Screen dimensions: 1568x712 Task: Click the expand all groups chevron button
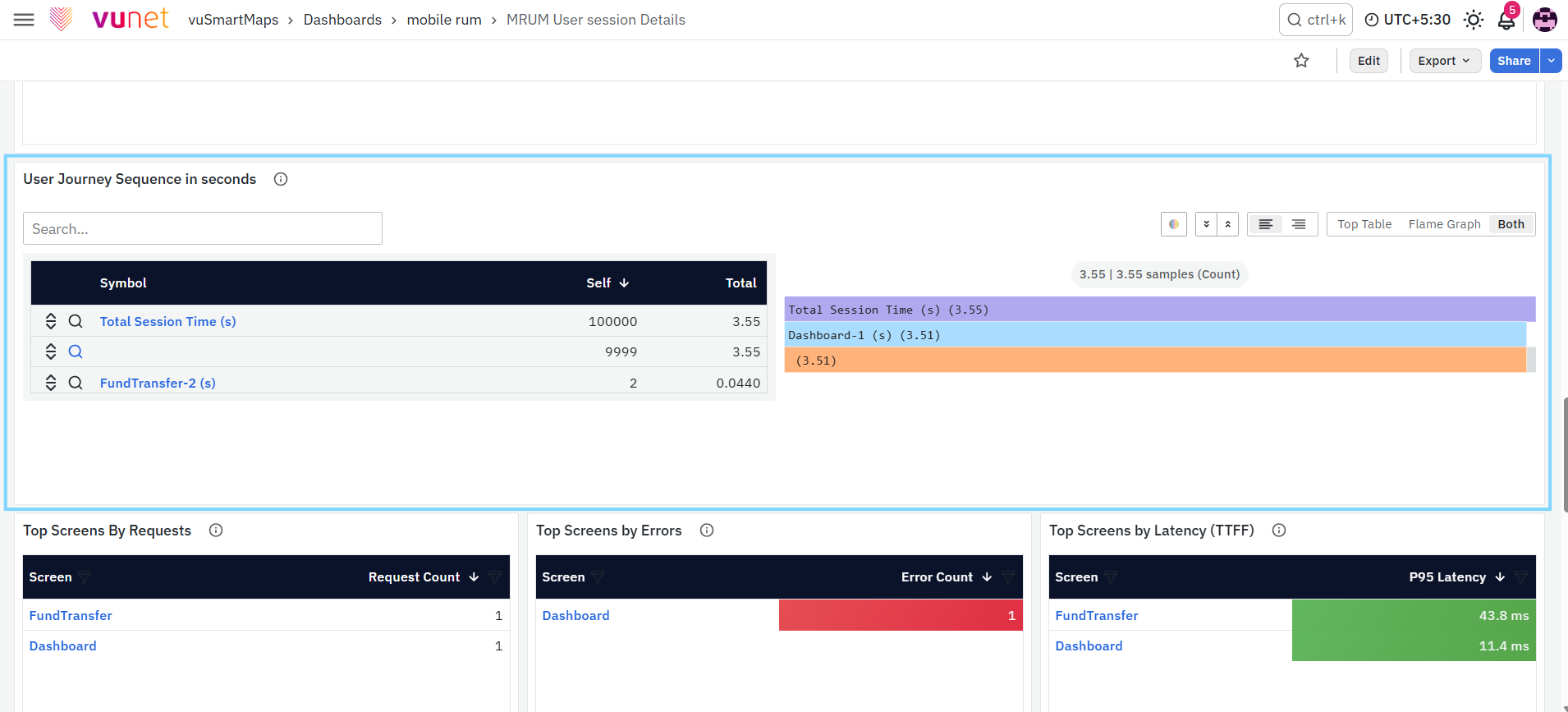[x=1206, y=224]
